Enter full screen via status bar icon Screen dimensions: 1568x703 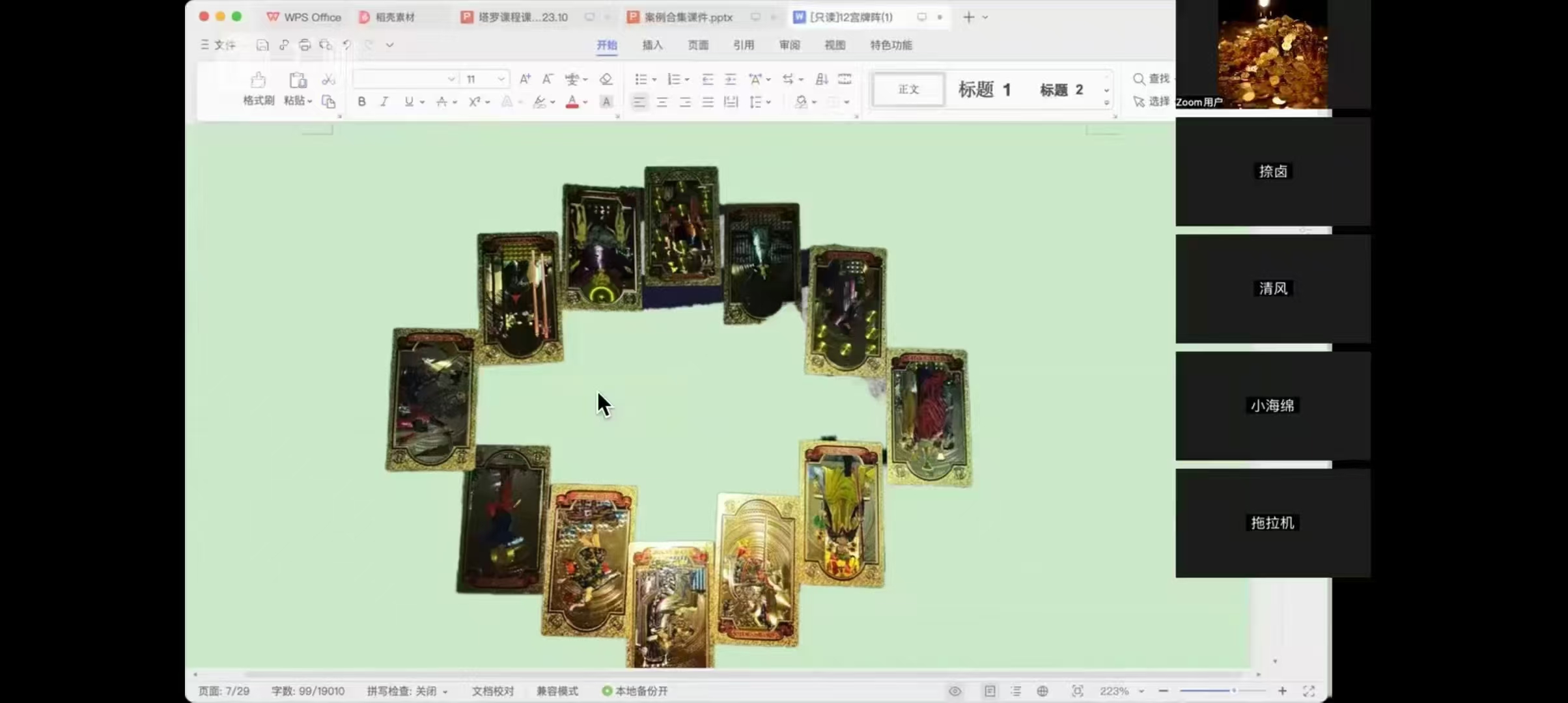pyautogui.click(x=1309, y=691)
